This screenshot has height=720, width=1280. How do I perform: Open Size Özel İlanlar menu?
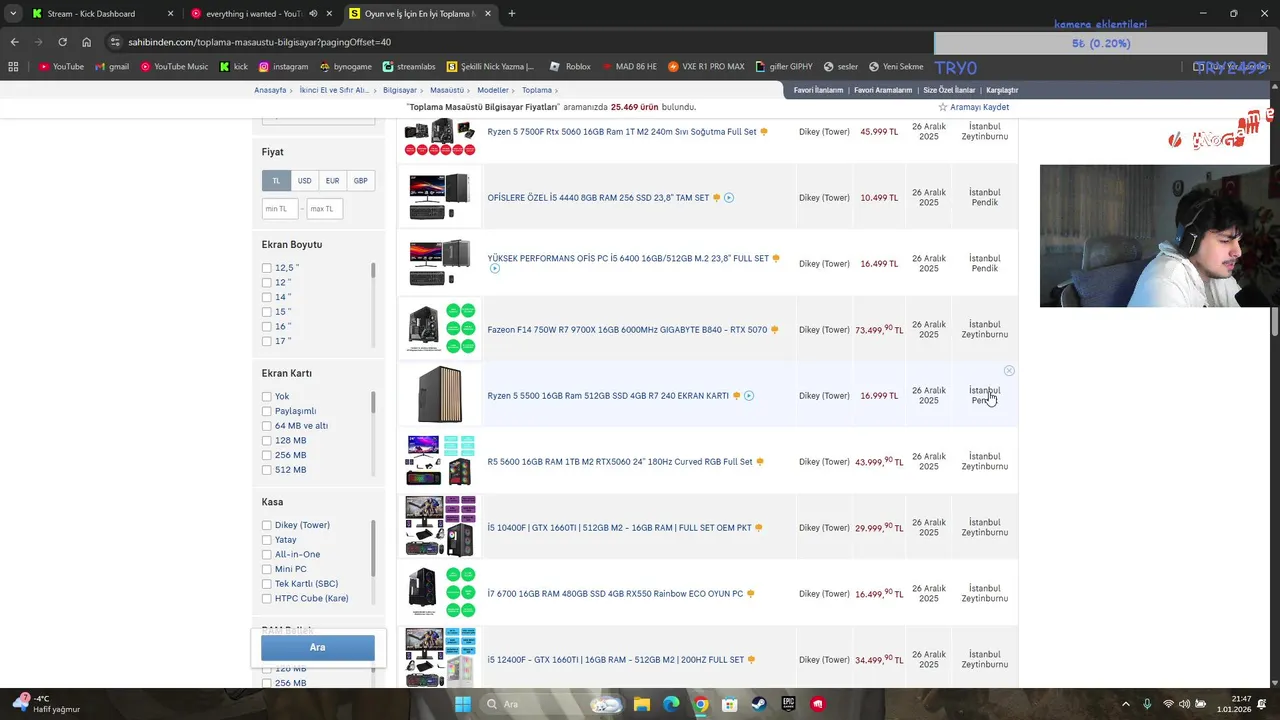click(x=949, y=90)
